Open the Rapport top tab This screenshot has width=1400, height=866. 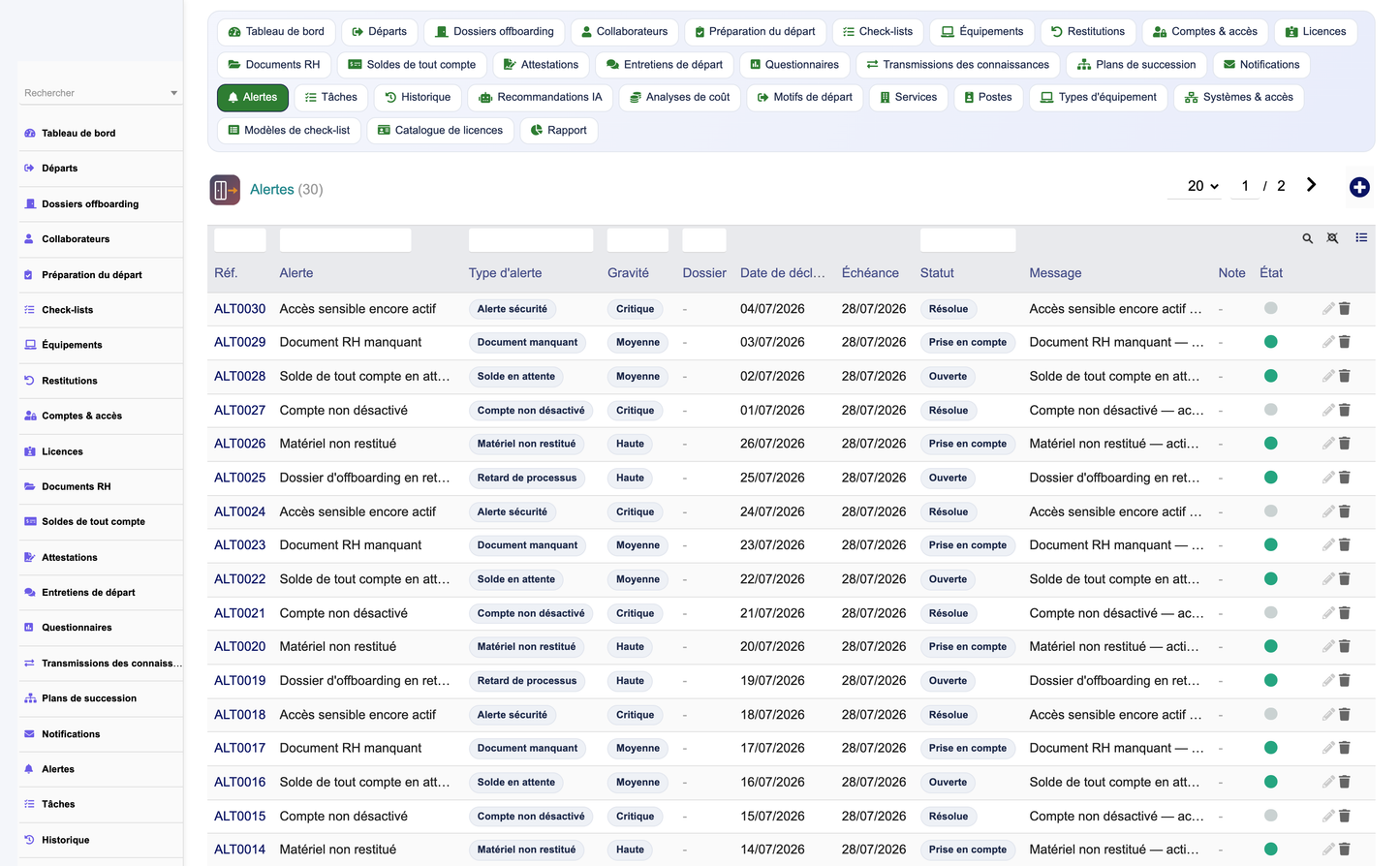pos(559,130)
